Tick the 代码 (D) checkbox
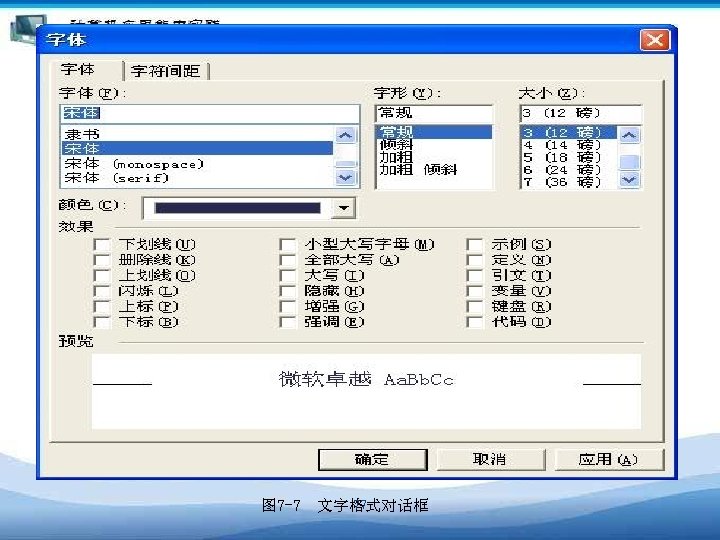Screen dimensions: 720x540 tap(475, 322)
